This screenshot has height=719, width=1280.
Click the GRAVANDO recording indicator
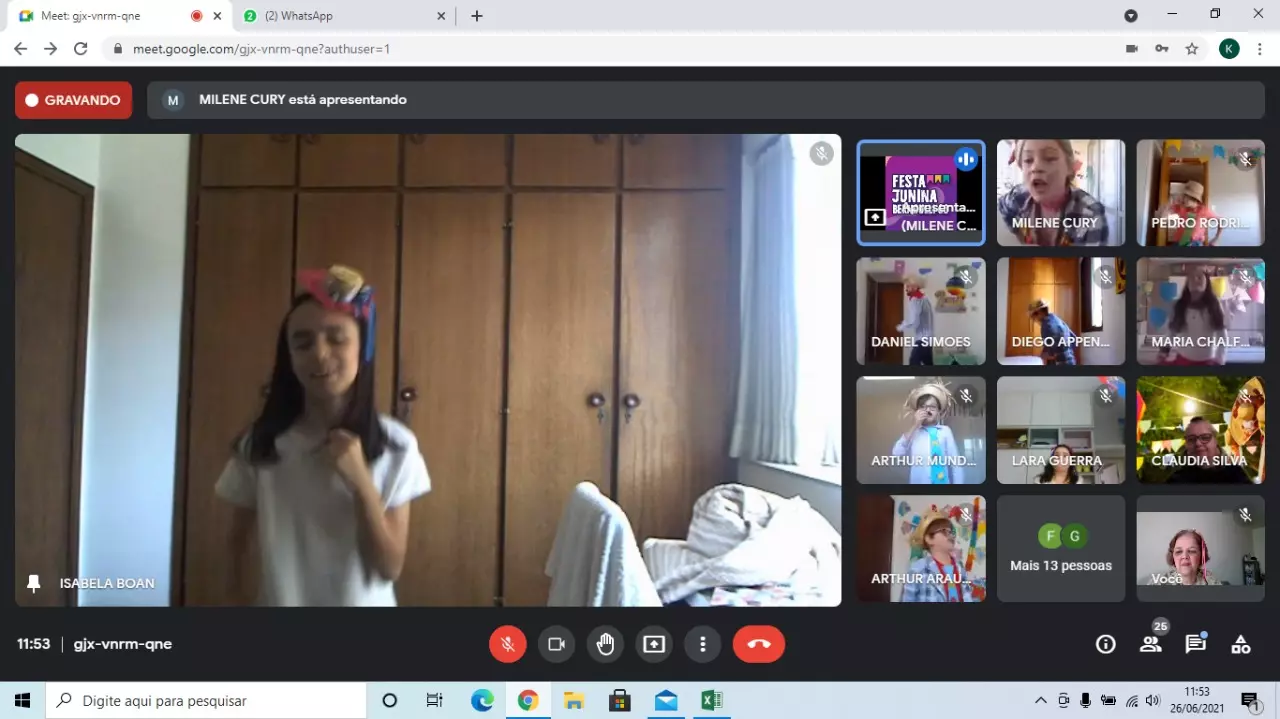(x=73, y=100)
